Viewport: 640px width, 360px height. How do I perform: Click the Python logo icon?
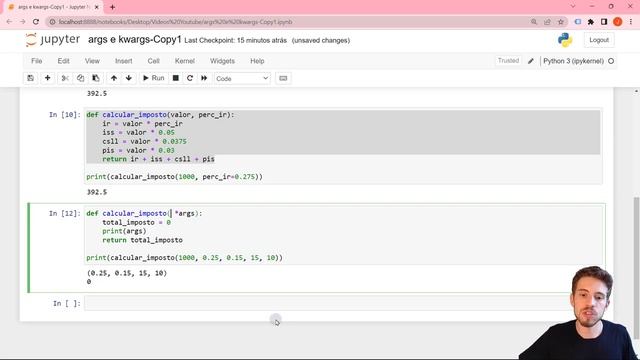tap(565, 40)
